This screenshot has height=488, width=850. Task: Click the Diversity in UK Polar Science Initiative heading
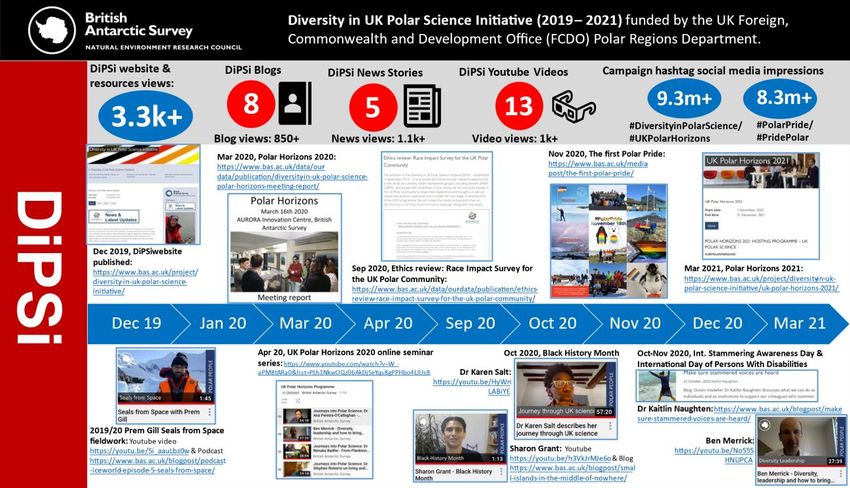coord(455,21)
